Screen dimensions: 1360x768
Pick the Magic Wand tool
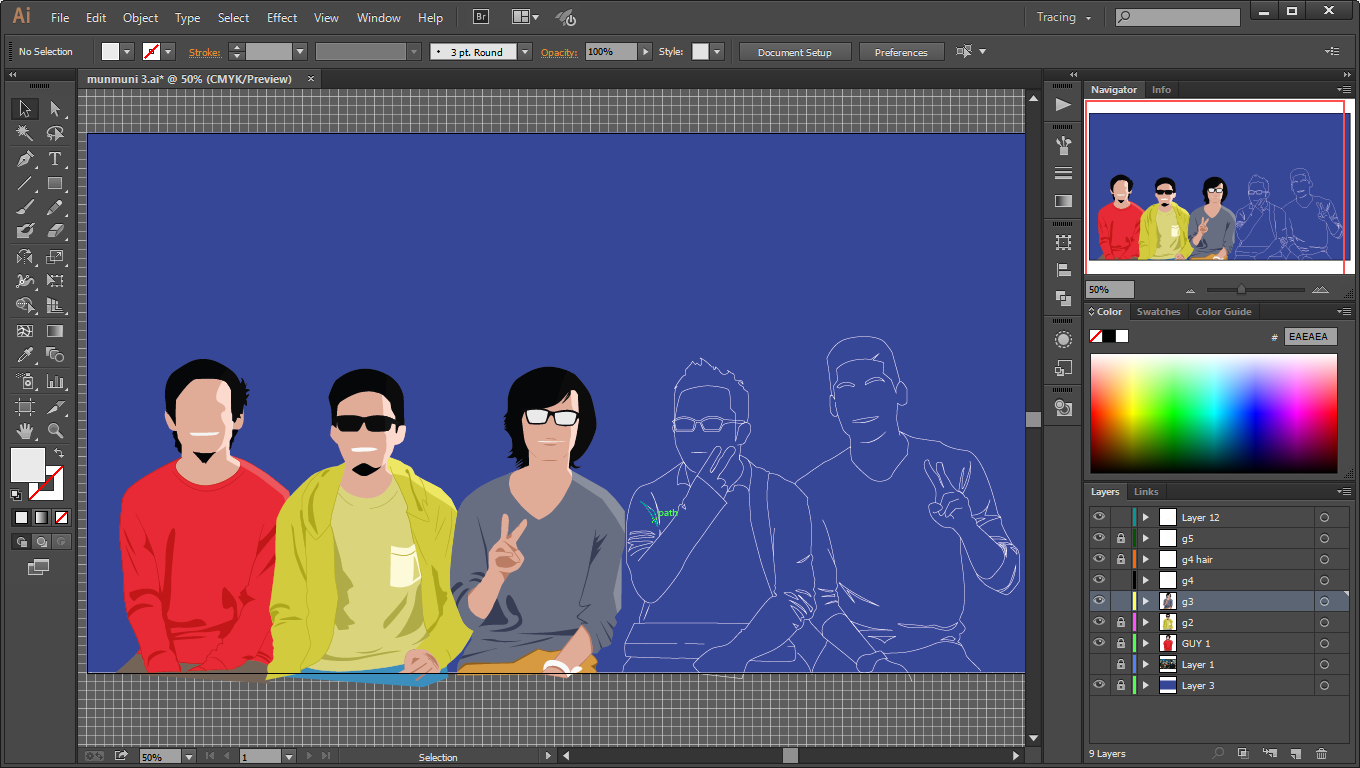point(25,134)
